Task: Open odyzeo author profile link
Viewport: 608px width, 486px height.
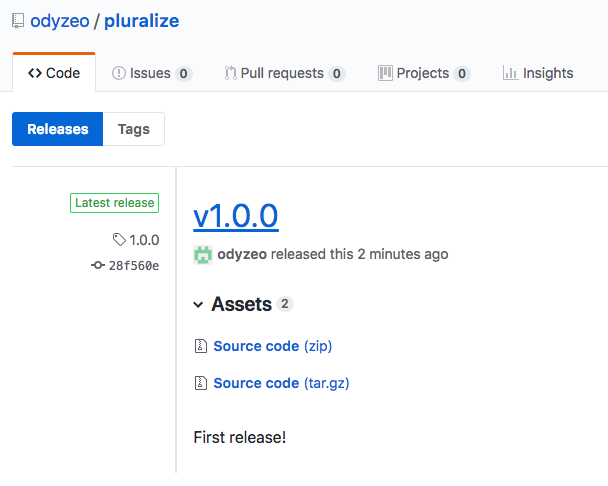Action: [242, 254]
